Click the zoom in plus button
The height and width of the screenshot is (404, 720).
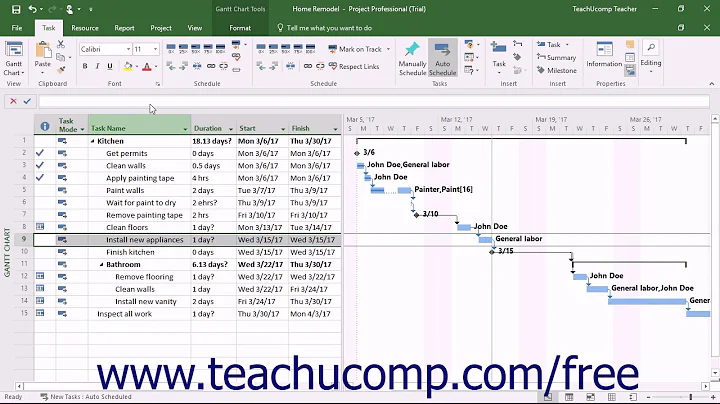pos(713,397)
